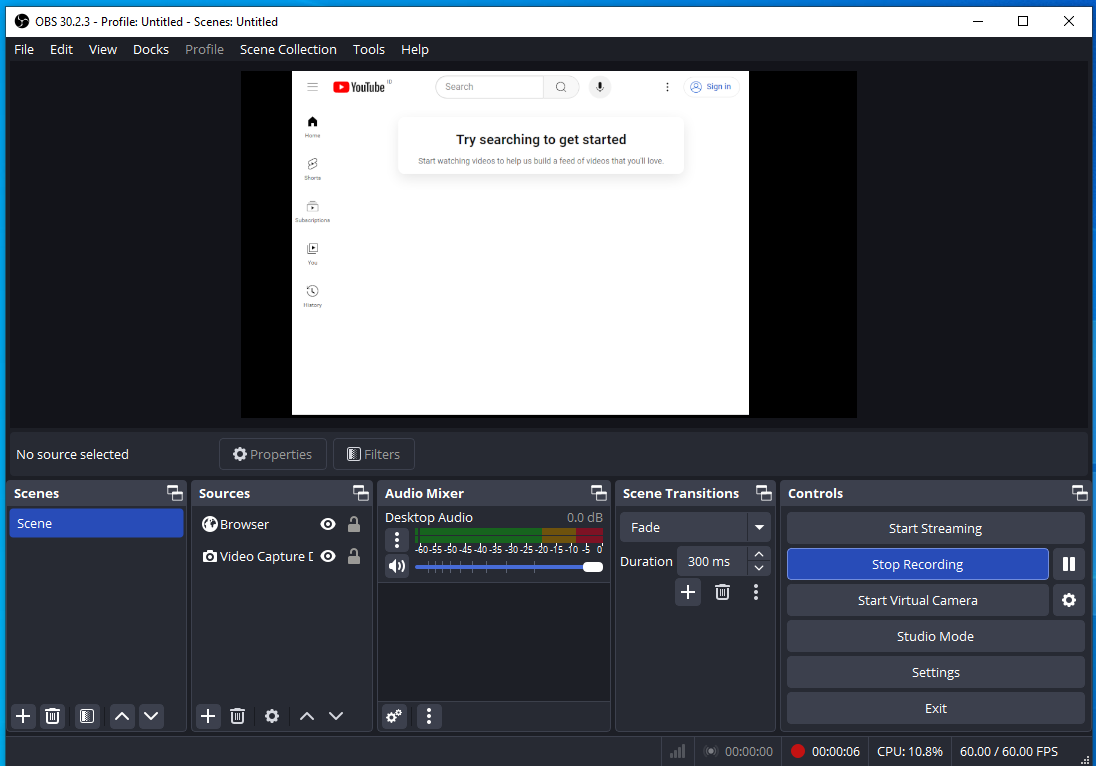This screenshot has height=766, width=1096.
Task: Decrease transition duration with down arrow
Action: tap(759, 568)
